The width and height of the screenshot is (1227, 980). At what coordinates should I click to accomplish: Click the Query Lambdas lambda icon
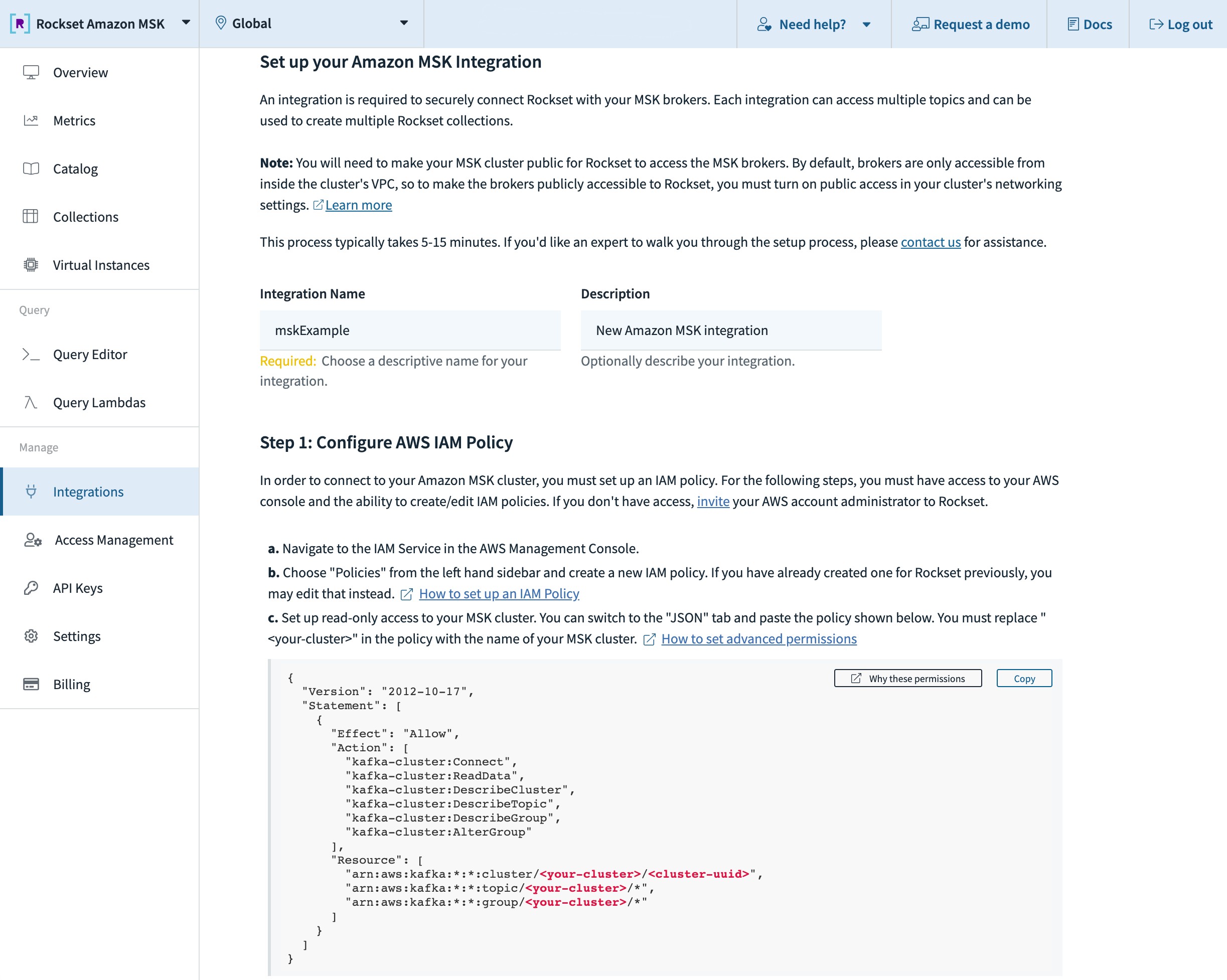point(31,402)
